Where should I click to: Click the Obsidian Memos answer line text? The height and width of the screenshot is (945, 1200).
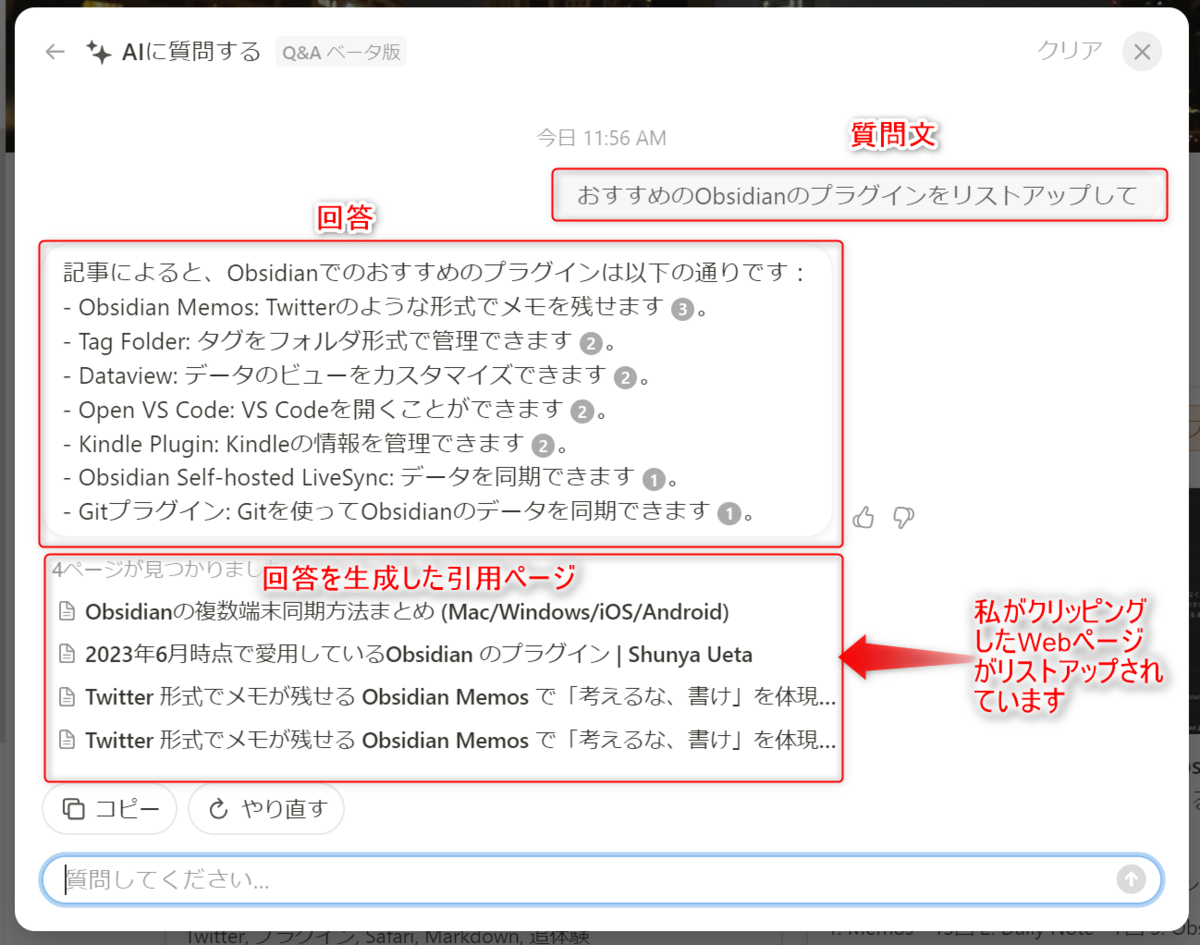click(364, 308)
